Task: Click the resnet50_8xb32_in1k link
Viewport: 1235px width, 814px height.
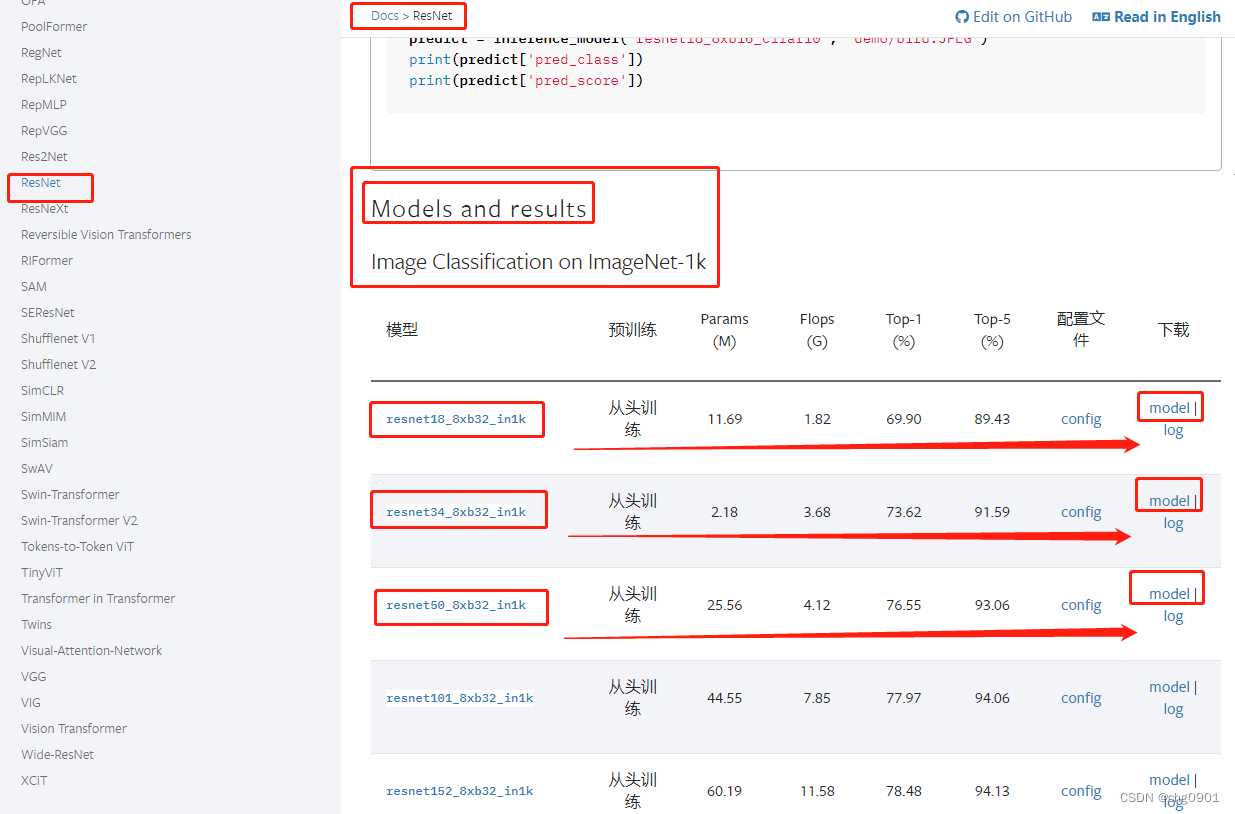Action: pos(460,607)
